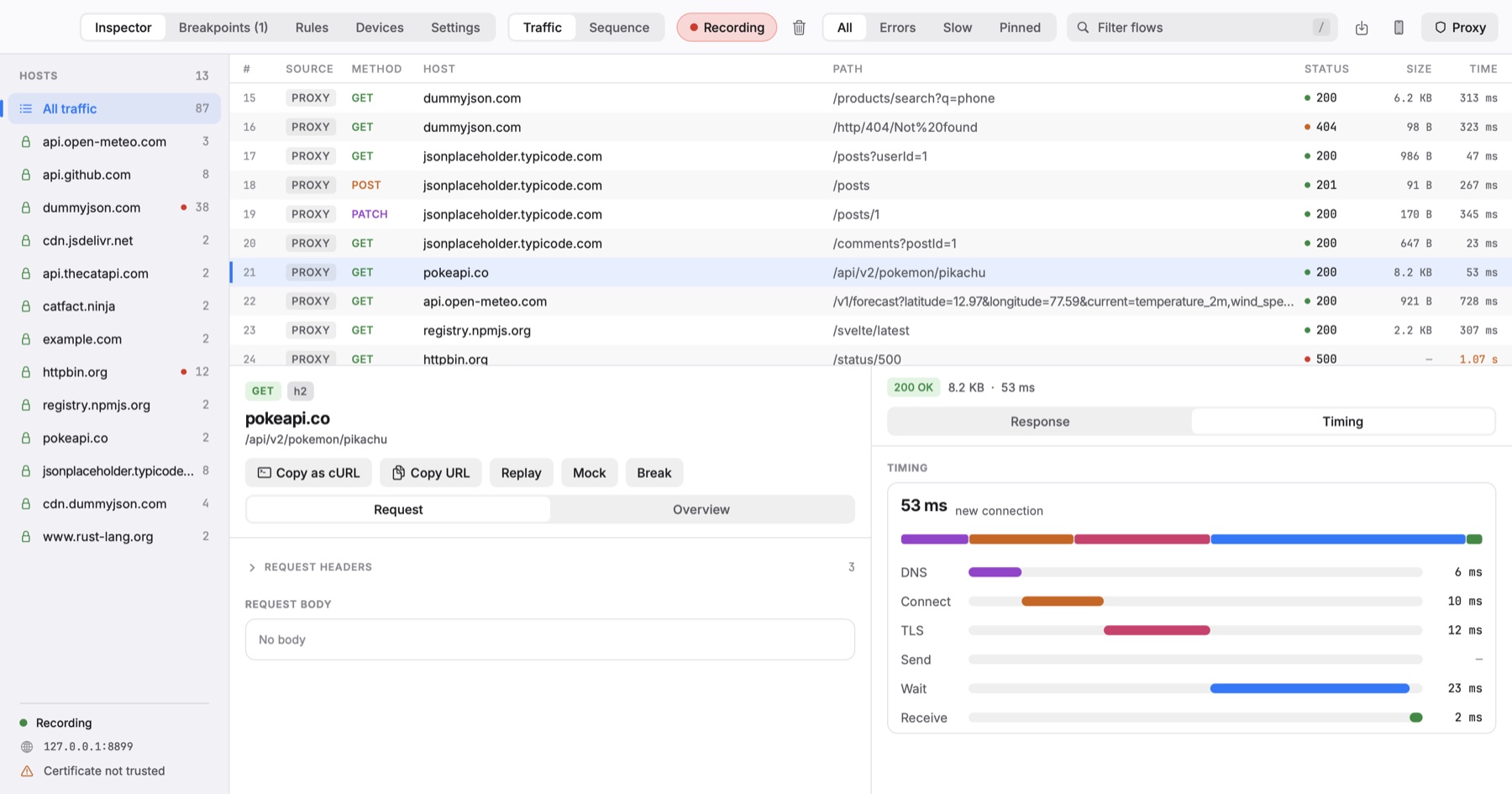1512x794 pixels.
Task: Click the trash icon to clear flows
Action: click(x=799, y=28)
